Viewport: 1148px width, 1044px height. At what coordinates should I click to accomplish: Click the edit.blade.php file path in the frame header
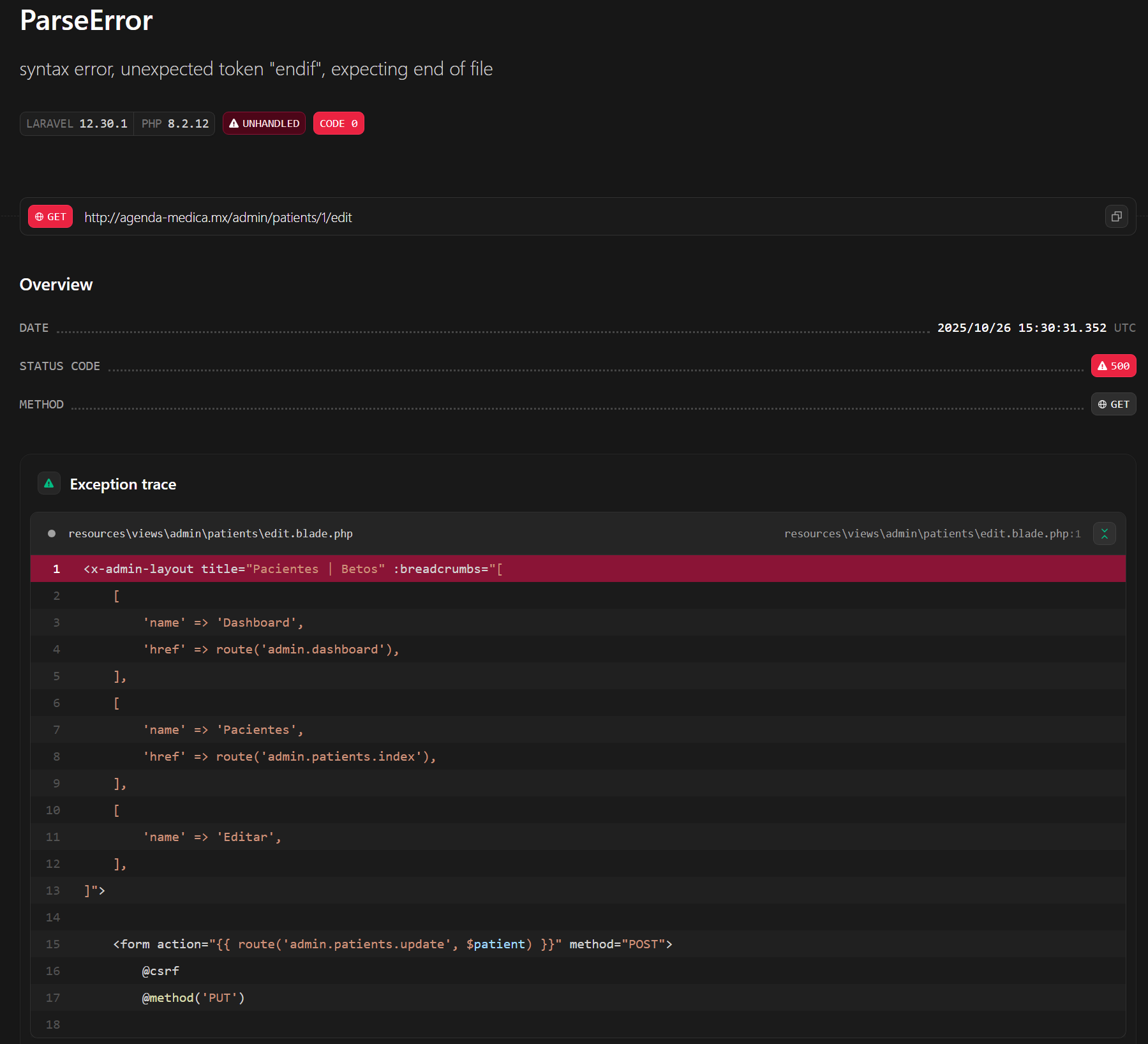211,533
